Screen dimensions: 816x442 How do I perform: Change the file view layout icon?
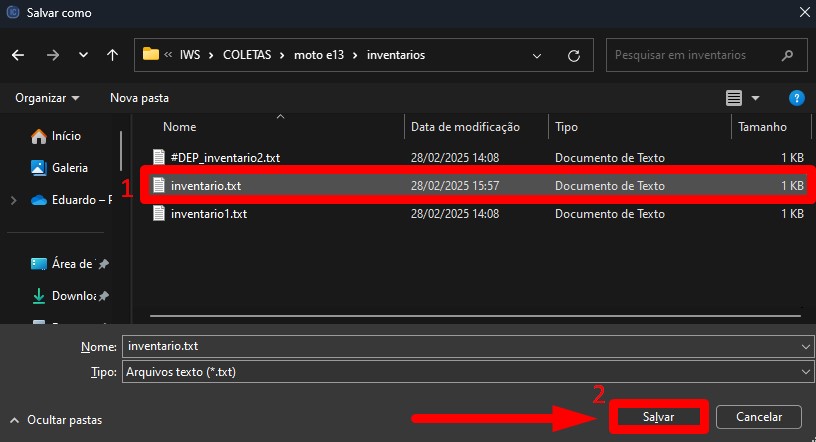[735, 98]
